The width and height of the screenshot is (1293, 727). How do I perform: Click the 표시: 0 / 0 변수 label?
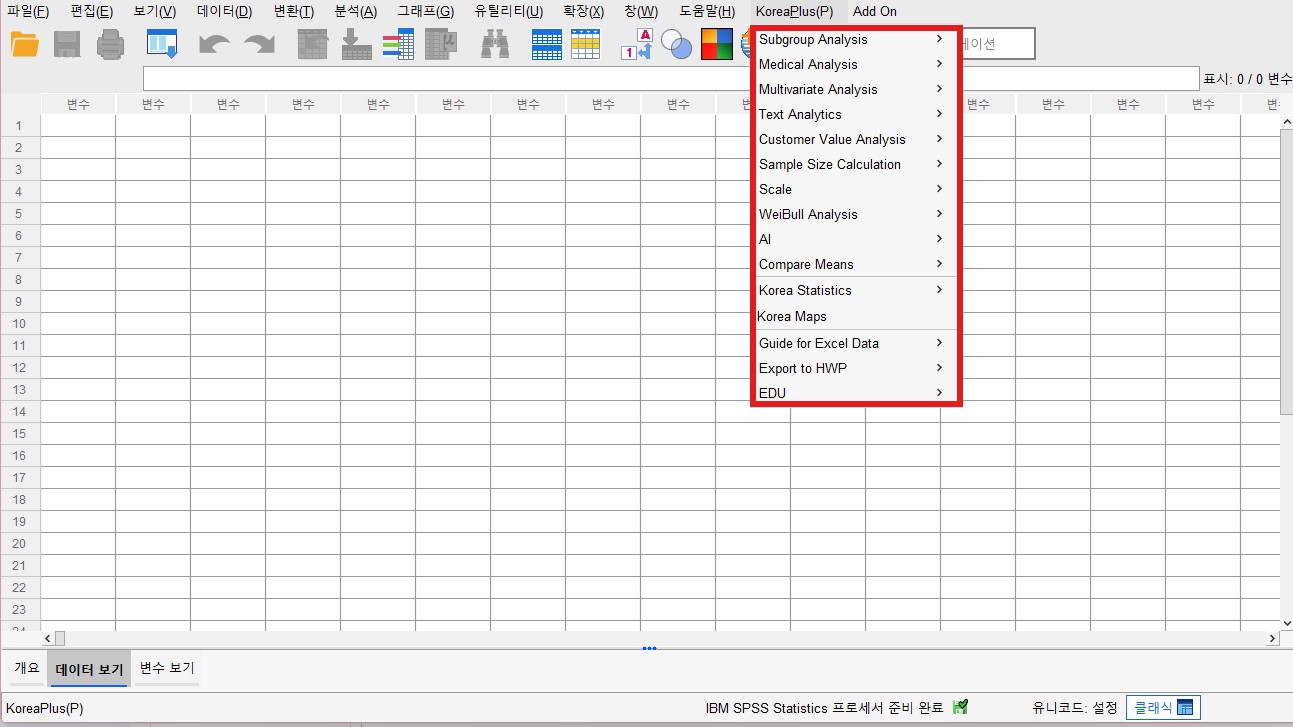(1247, 78)
